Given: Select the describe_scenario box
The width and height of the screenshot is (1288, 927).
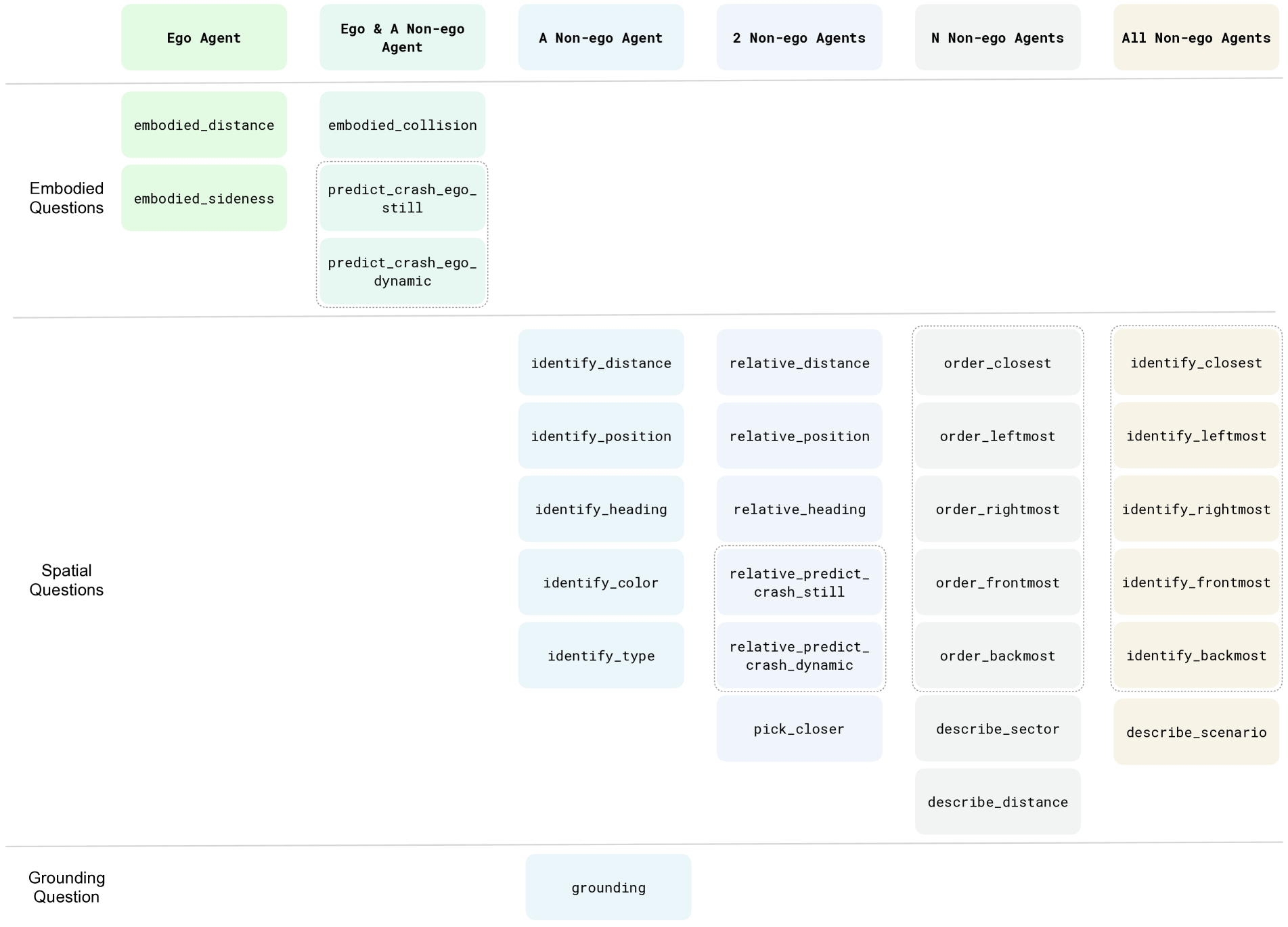Looking at the screenshot, I should pos(1196,732).
